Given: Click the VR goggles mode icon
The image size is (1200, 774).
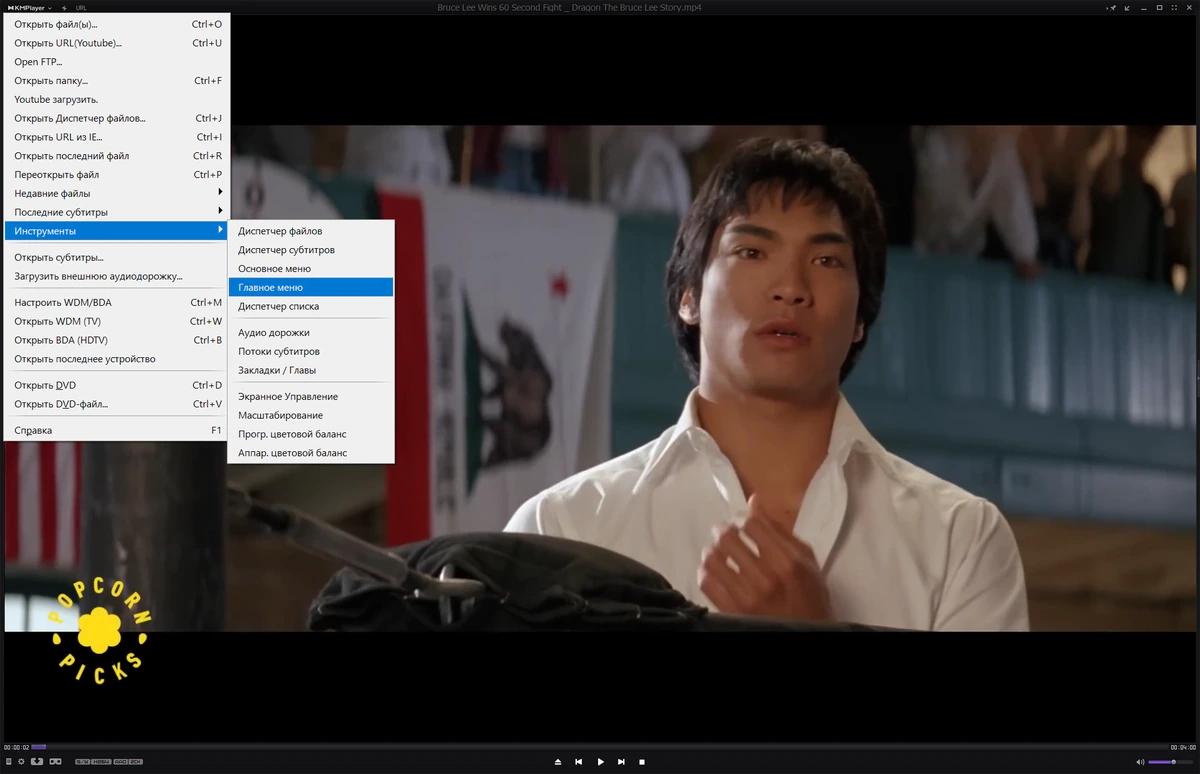Looking at the screenshot, I should click(55, 762).
